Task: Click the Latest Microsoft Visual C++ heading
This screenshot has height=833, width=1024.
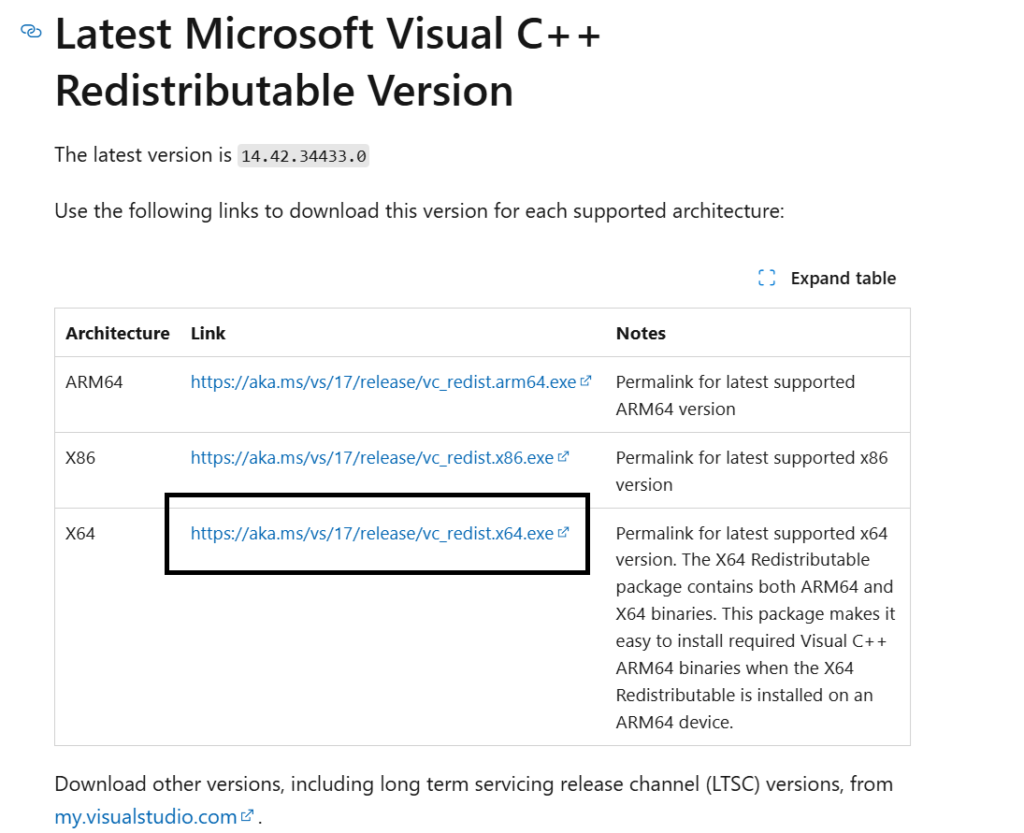Action: pos(328,62)
